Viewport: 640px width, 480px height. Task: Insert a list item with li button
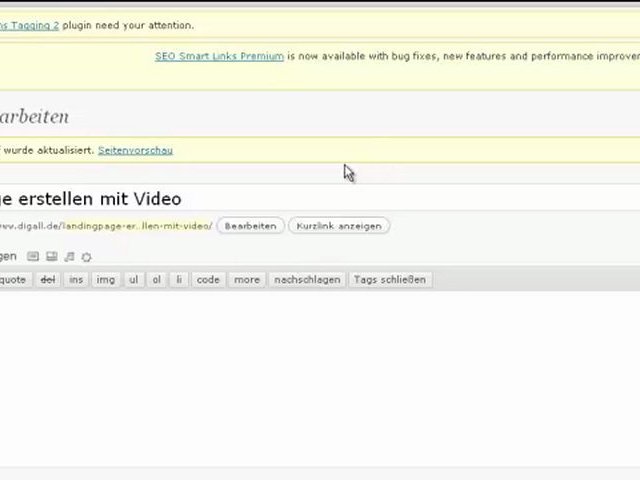tap(179, 280)
